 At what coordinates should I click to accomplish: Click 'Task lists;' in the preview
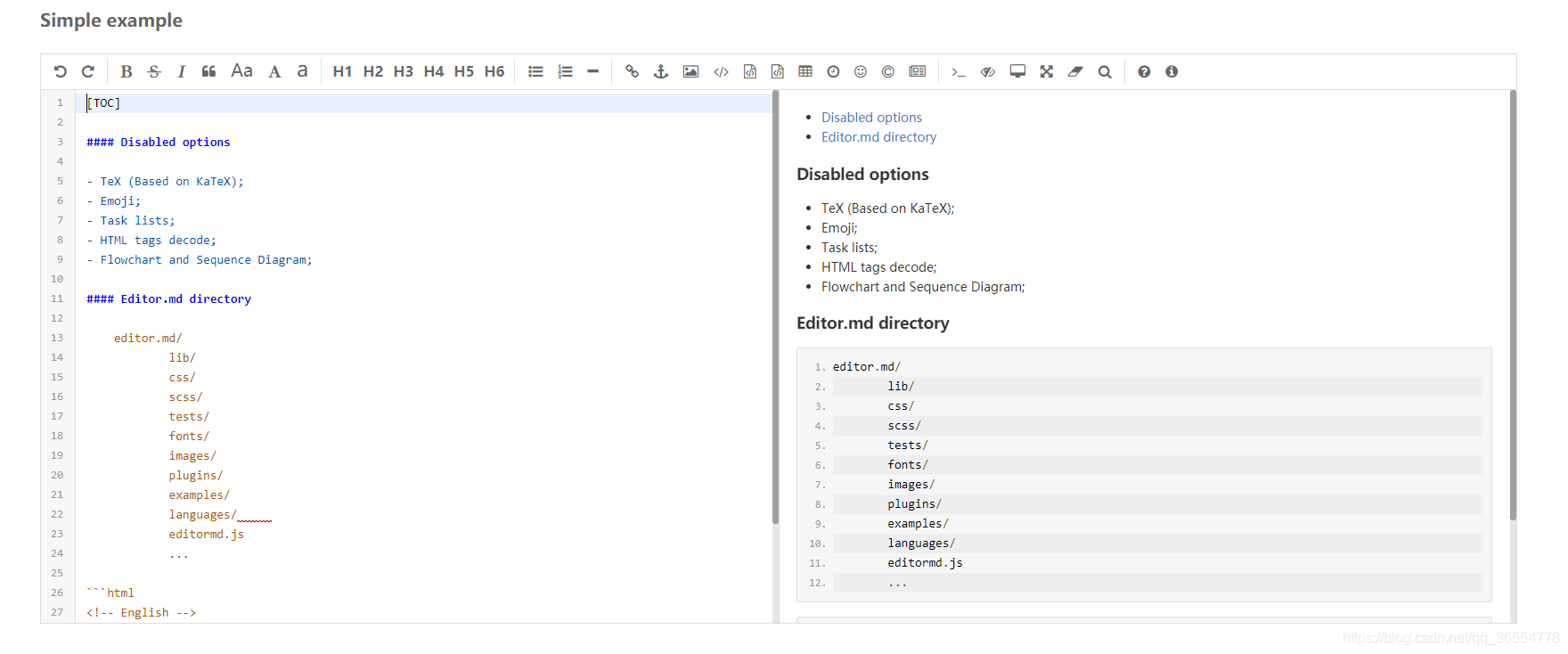849,248
